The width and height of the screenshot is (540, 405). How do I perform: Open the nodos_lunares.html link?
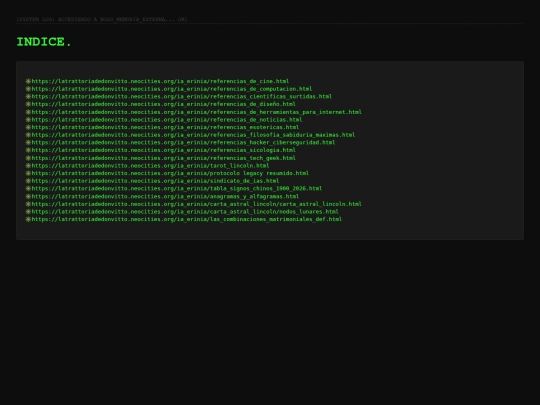tap(185, 211)
